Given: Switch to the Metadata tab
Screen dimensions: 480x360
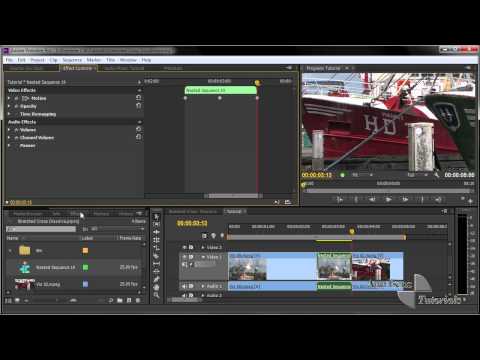Looking at the screenshot, I should [173, 68].
